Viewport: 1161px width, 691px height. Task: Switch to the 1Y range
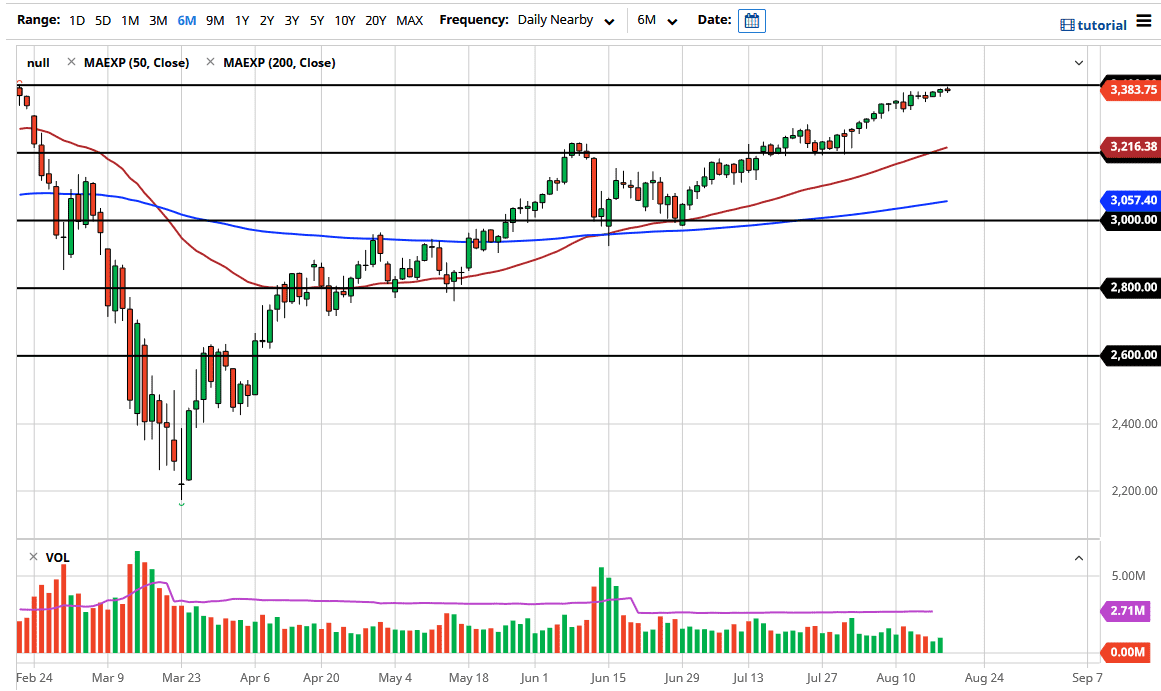click(x=240, y=20)
